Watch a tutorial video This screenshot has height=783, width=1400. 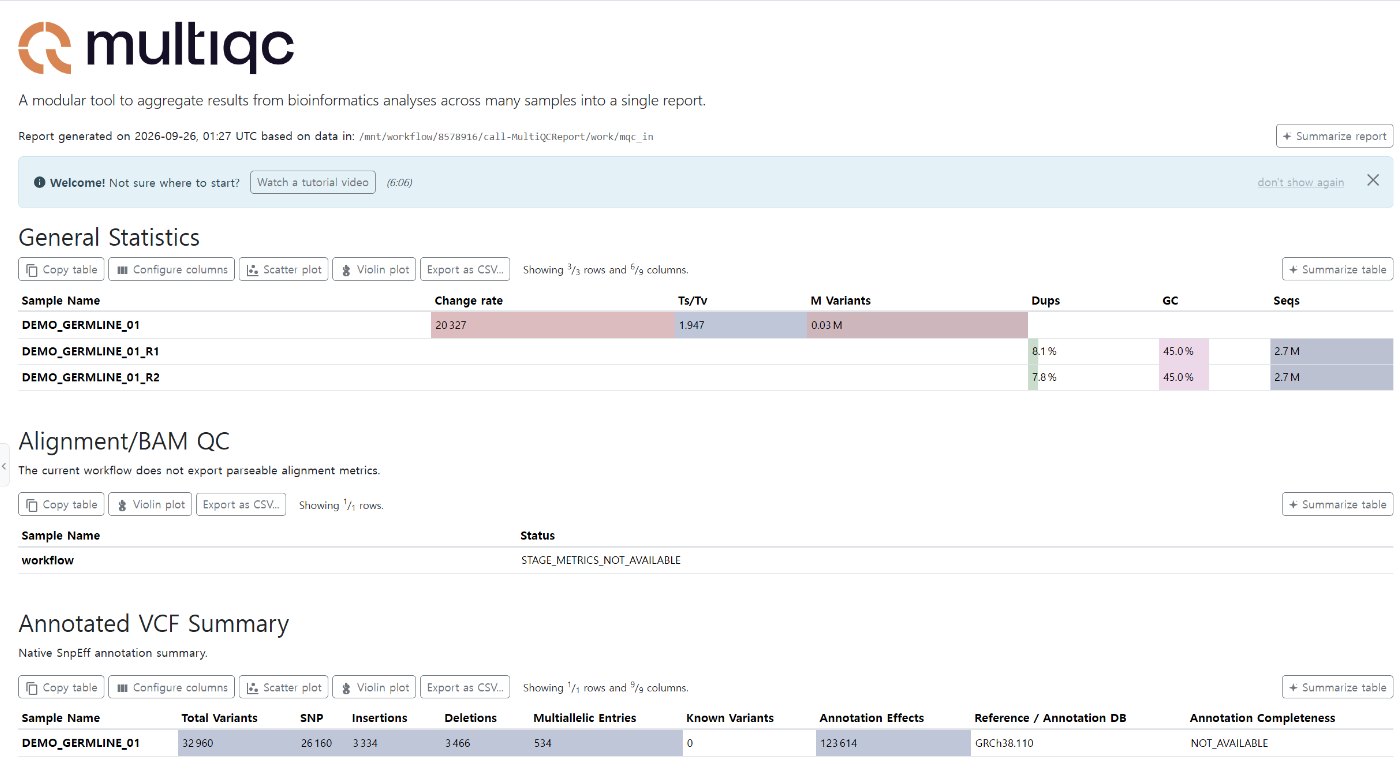(x=313, y=182)
